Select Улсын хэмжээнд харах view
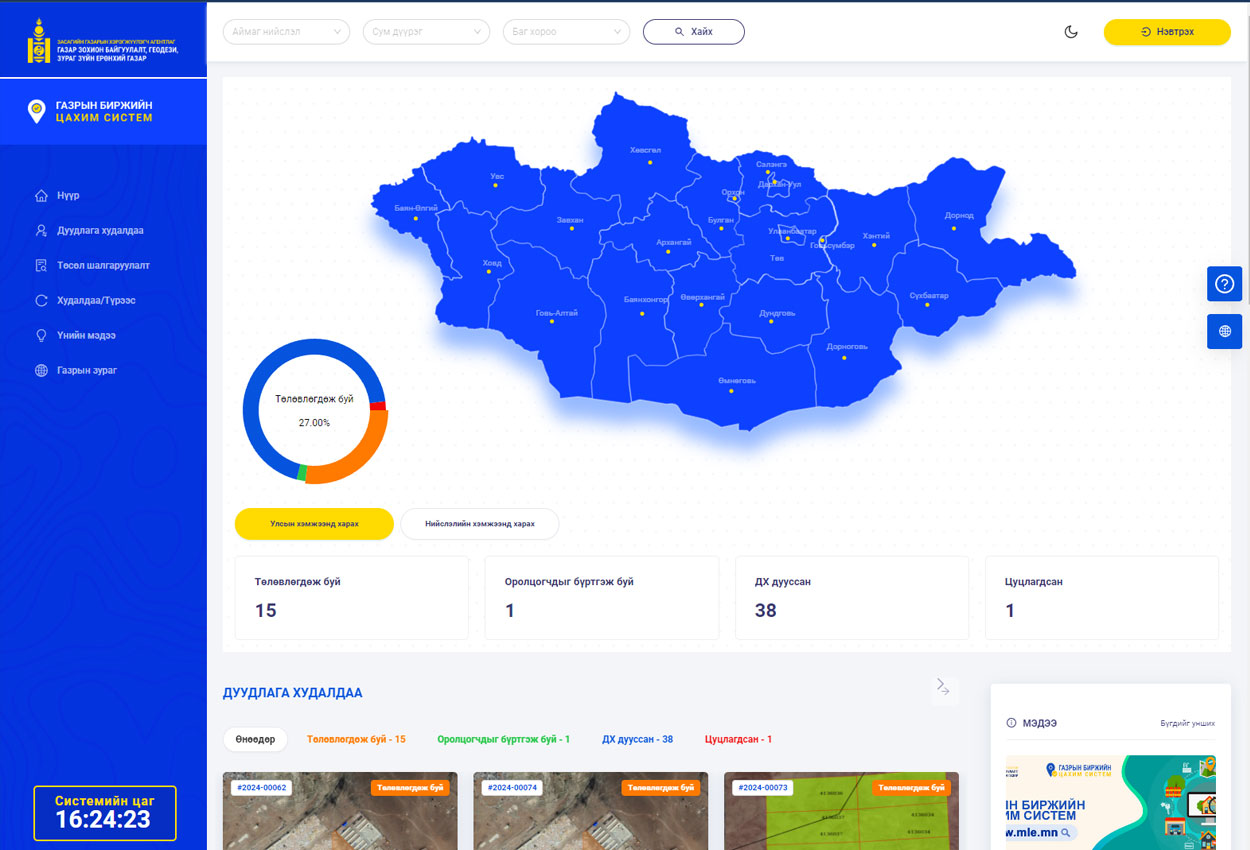 coord(314,524)
